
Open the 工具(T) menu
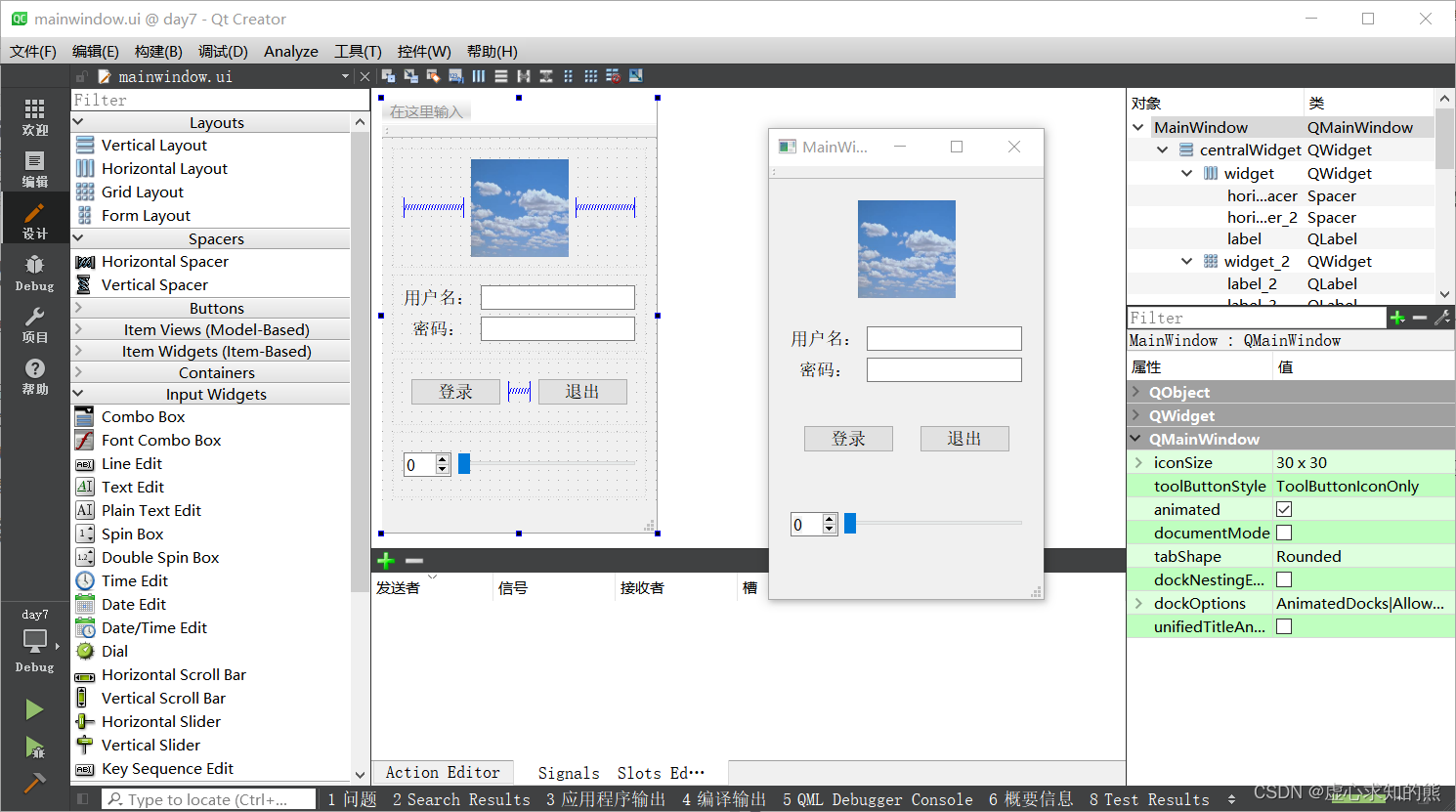click(358, 51)
